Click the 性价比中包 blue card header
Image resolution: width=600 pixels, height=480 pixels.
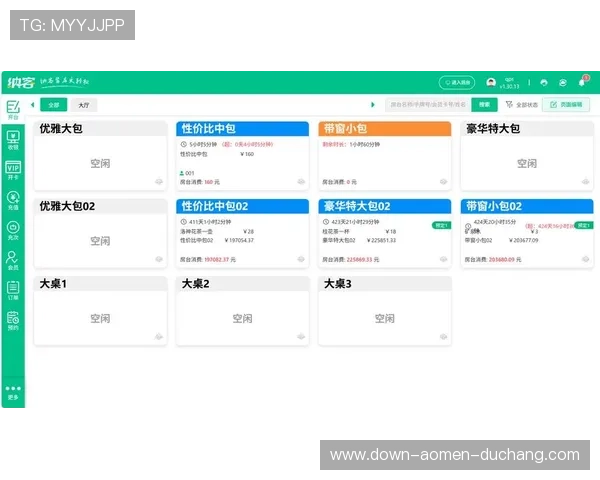click(243, 129)
